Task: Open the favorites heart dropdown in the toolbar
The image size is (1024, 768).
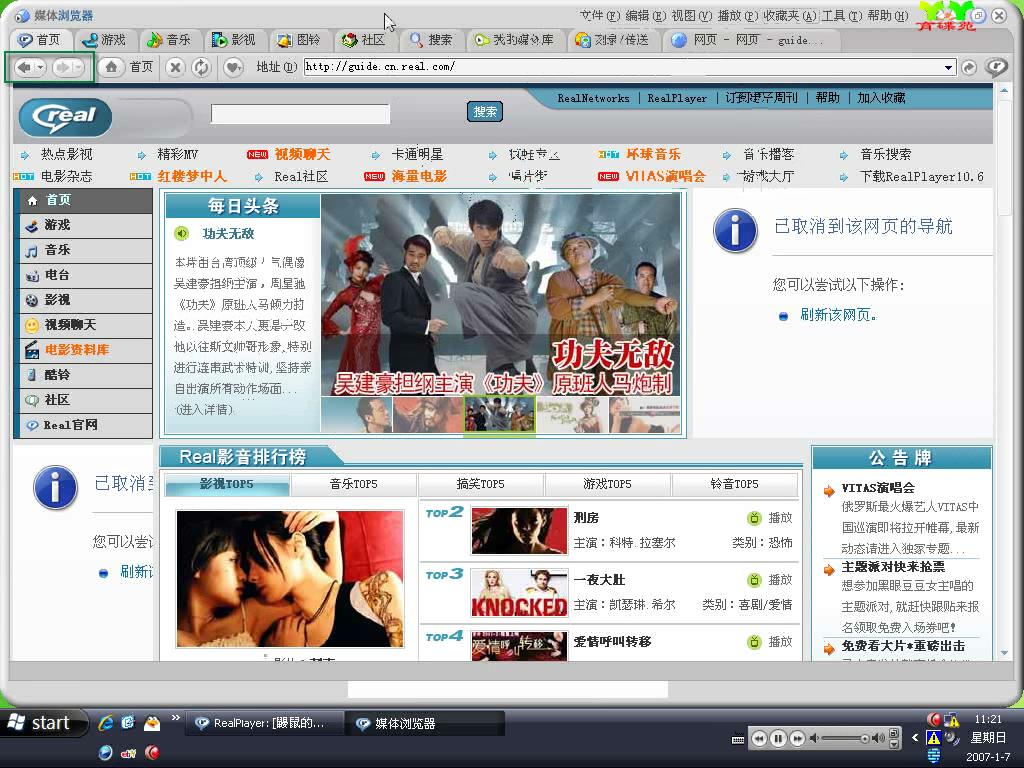Action: (233, 67)
